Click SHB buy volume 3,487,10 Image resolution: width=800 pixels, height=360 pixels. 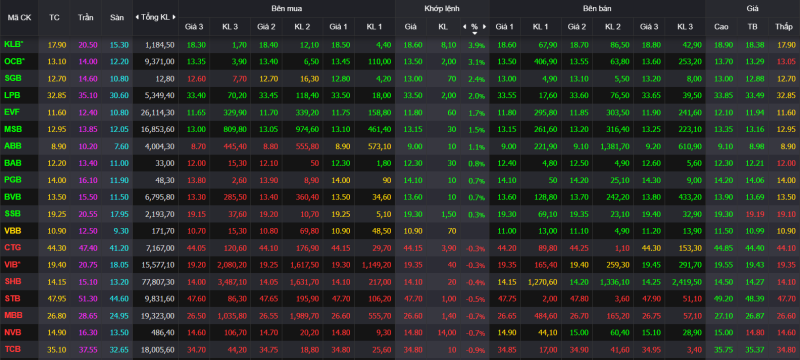pyautogui.click(x=231, y=281)
